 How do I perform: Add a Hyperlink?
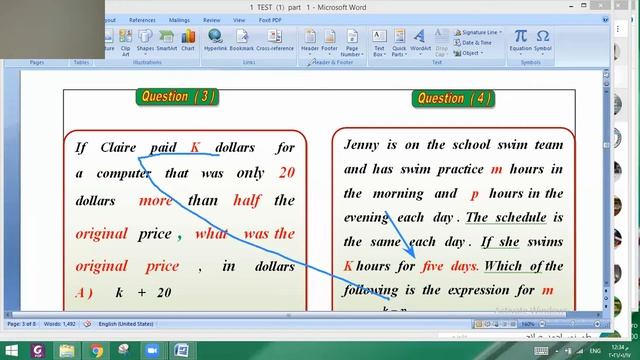(215, 40)
